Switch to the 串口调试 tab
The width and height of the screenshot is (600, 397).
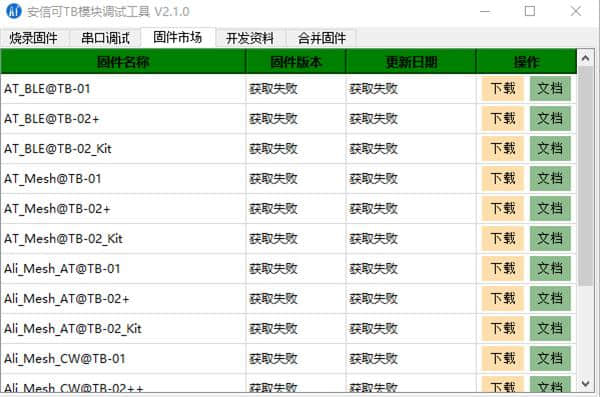click(x=105, y=38)
